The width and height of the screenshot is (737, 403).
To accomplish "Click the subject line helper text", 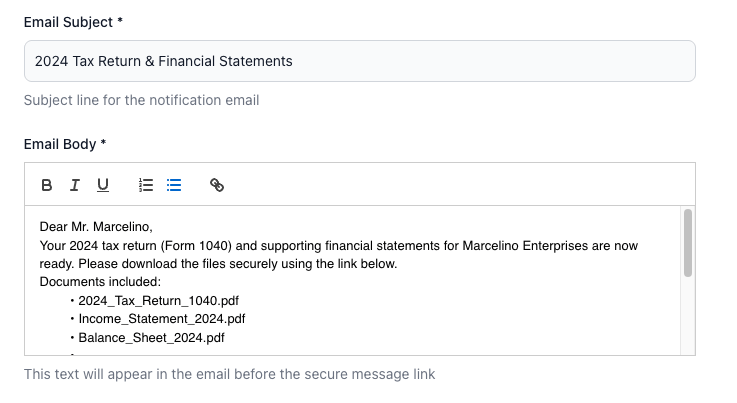I will click(x=141, y=100).
